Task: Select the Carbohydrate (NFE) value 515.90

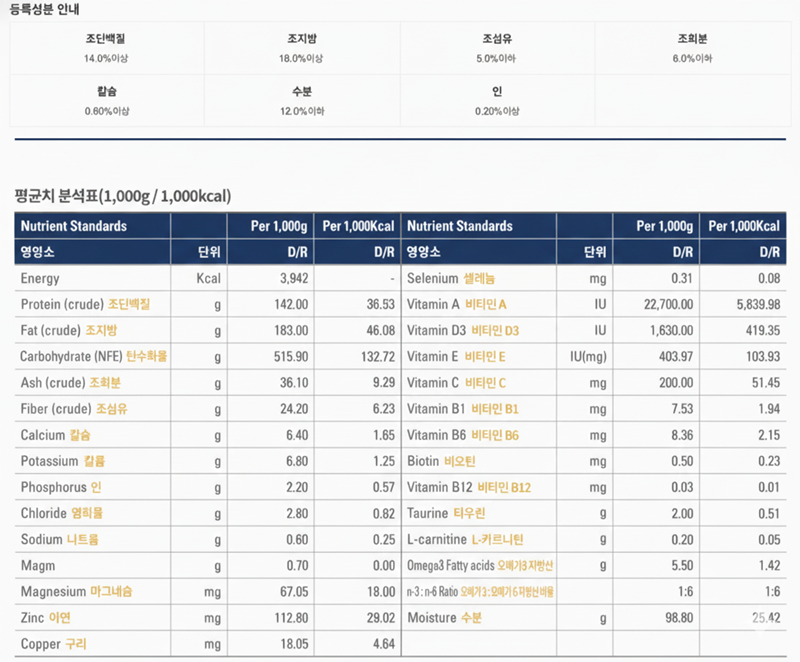Action: pyautogui.click(x=290, y=356)
